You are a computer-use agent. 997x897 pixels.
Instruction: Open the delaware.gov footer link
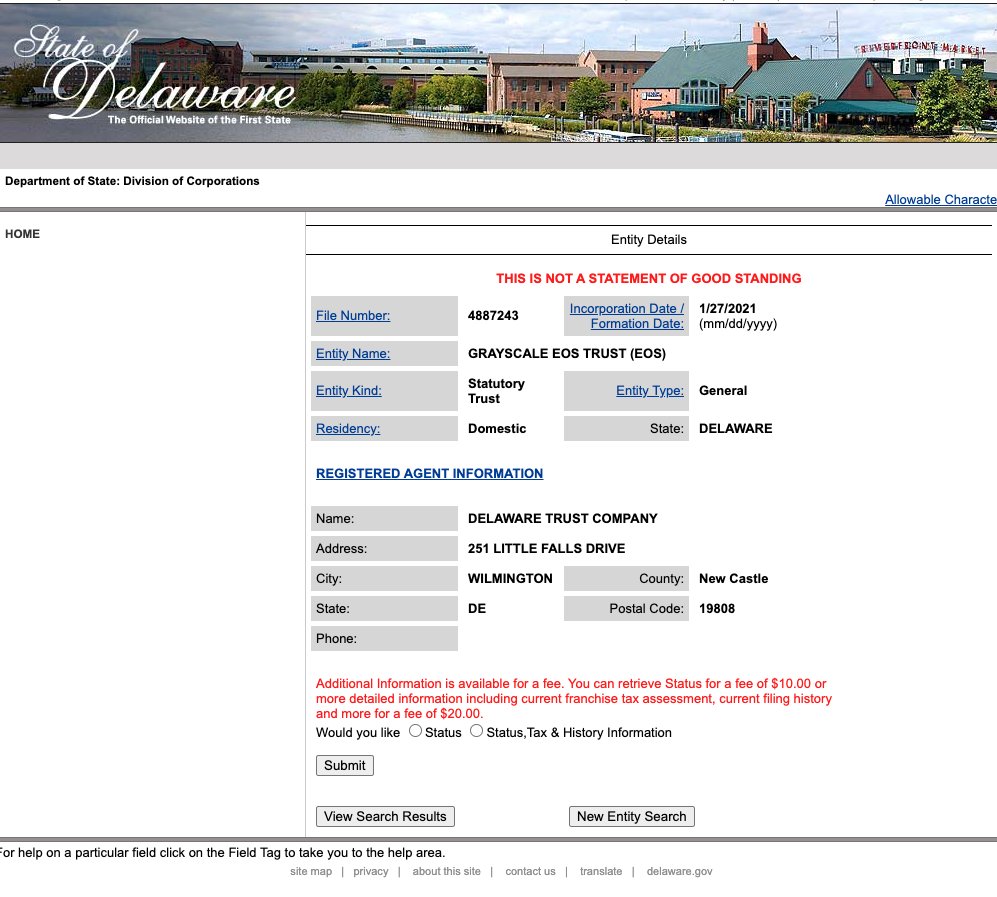(679, 872)
